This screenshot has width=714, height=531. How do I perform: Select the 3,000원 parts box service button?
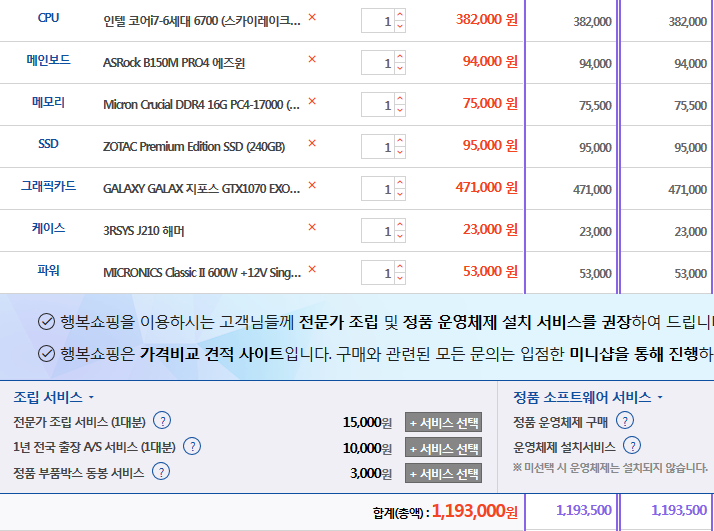pyautogui.click(x=444, y=474)
